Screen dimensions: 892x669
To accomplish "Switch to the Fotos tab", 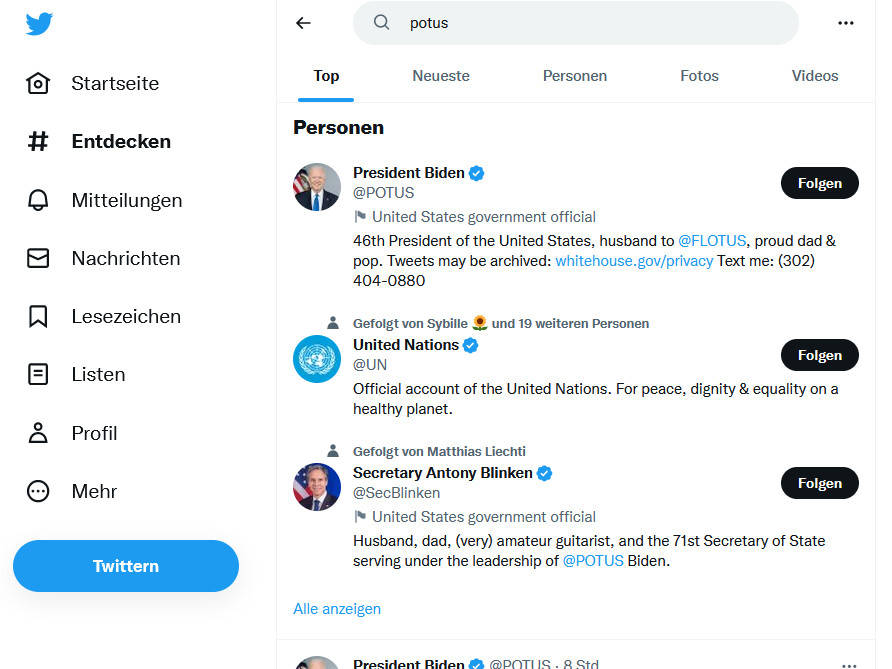I will point(699,76).
